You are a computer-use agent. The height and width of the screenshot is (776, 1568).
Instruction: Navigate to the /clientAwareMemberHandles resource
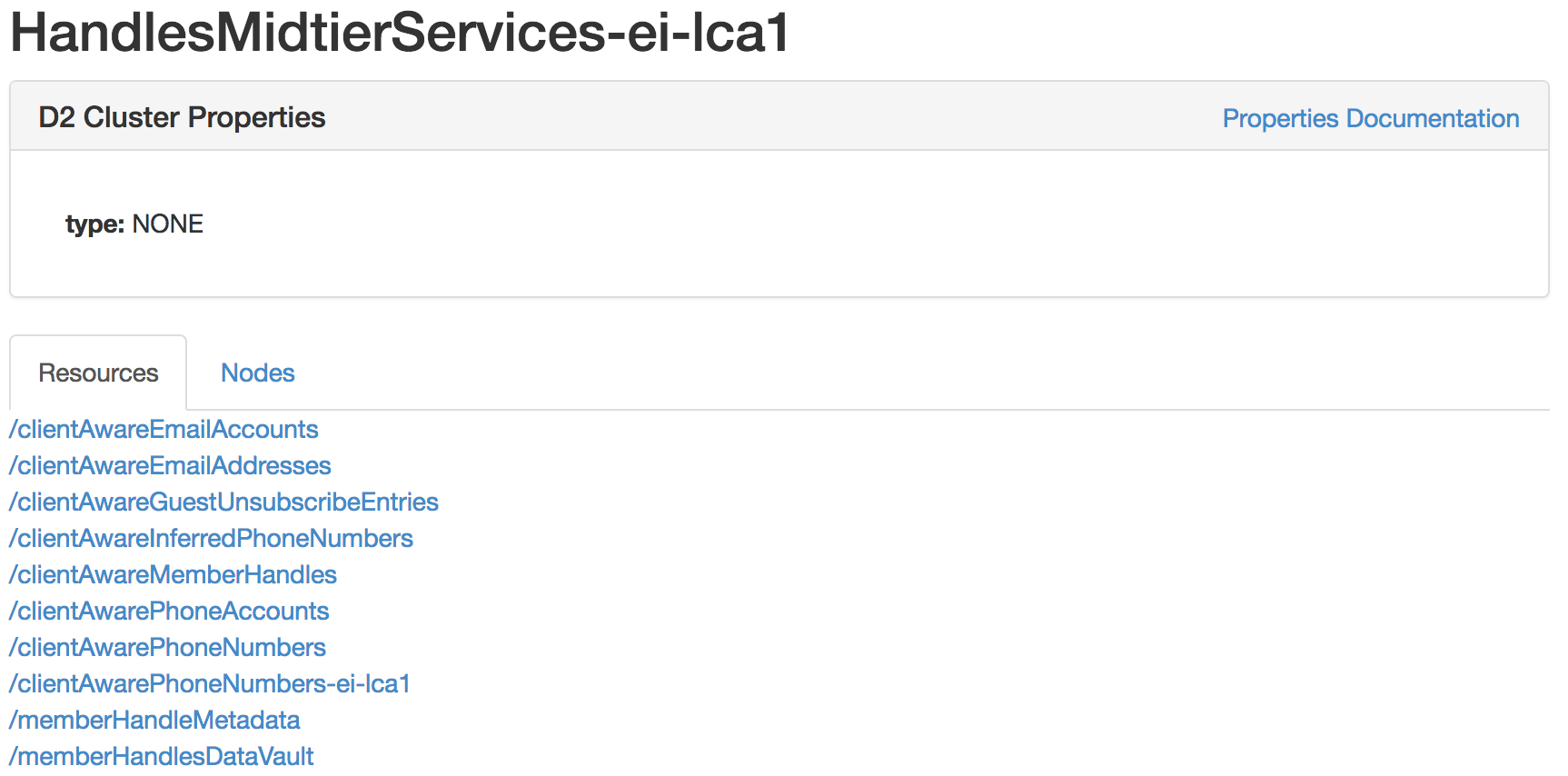(x=173, y=574)
